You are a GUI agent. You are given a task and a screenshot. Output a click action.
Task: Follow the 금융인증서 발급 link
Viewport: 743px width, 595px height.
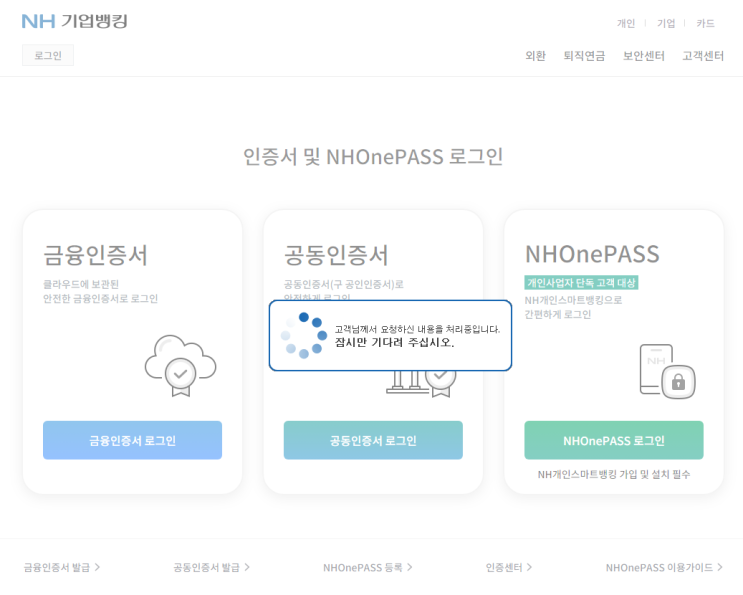coord(62,567)
